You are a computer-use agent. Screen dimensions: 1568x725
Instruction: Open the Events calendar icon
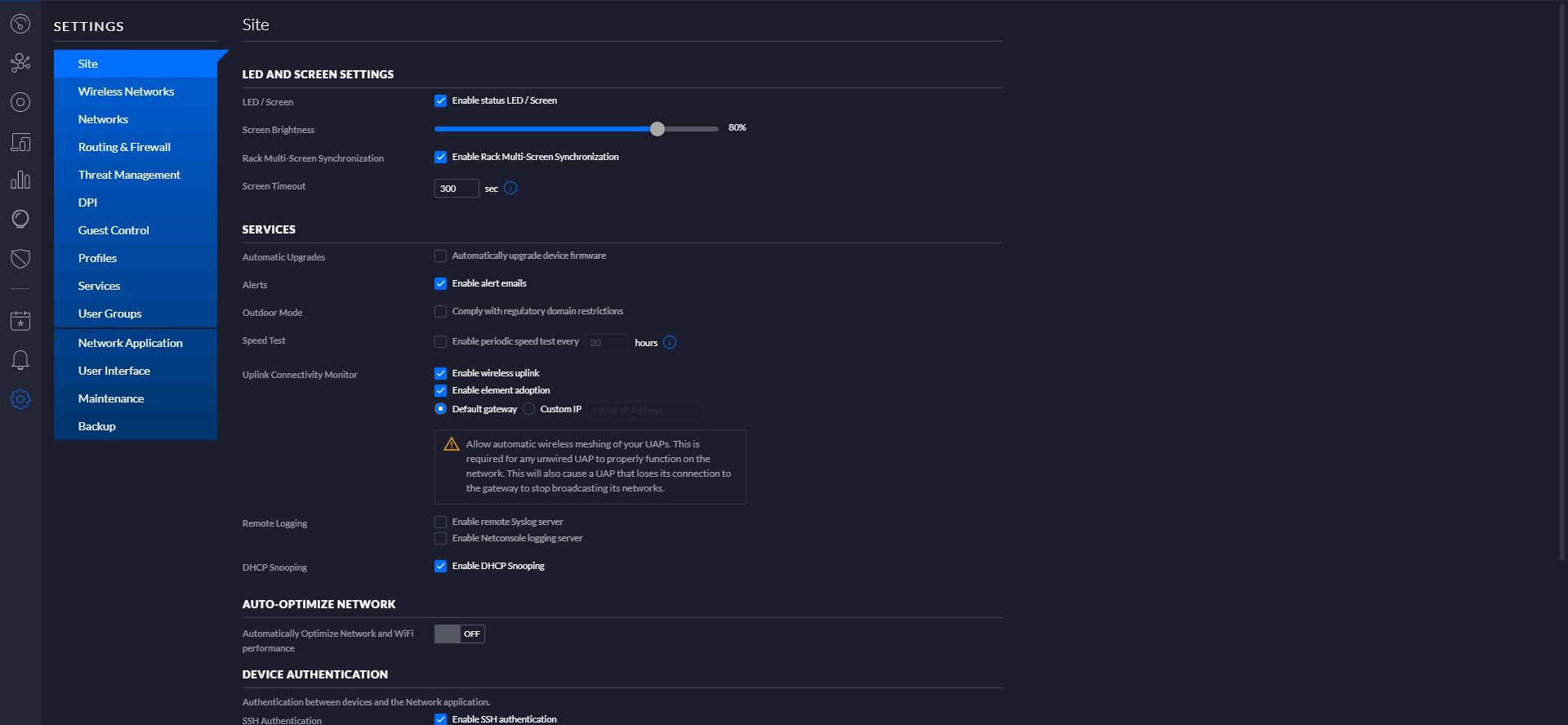[x=20, y=321]
